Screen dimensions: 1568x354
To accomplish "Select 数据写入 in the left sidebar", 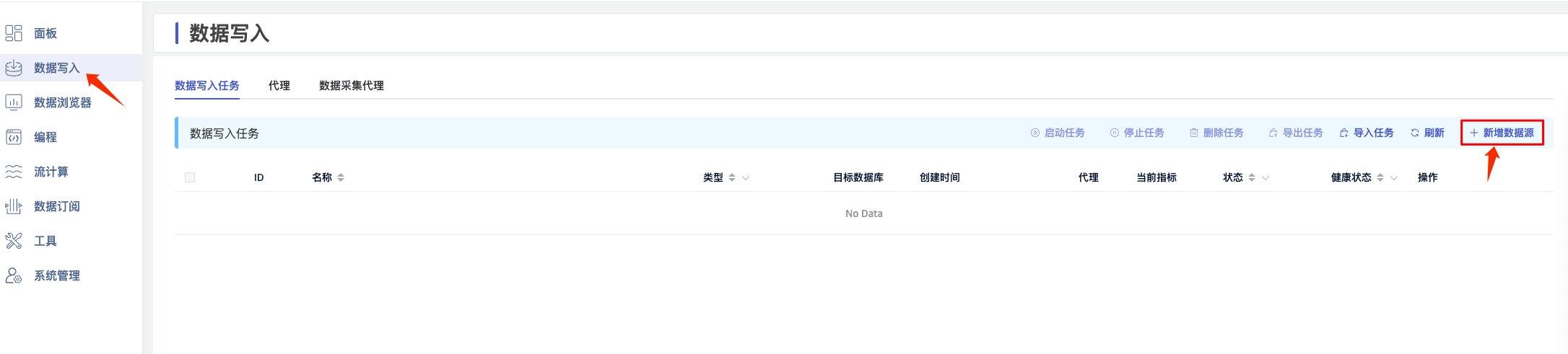I will 56,68.
